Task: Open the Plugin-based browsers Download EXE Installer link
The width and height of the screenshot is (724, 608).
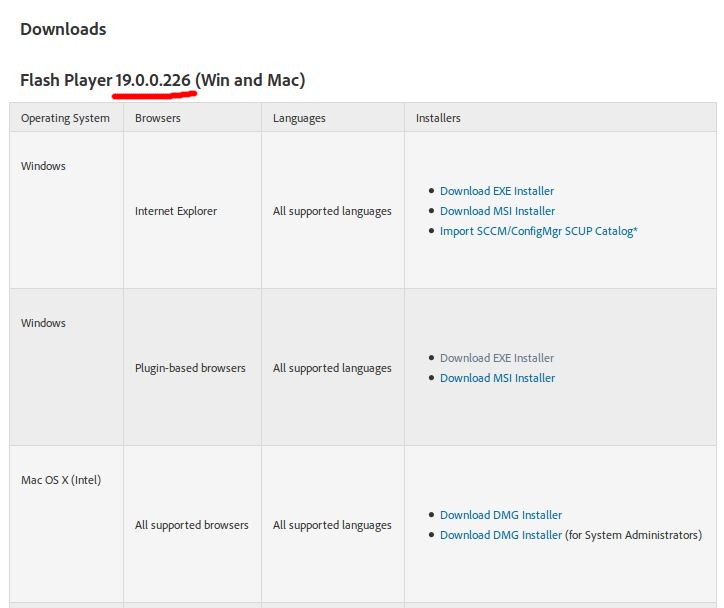Action: point(496,358)
